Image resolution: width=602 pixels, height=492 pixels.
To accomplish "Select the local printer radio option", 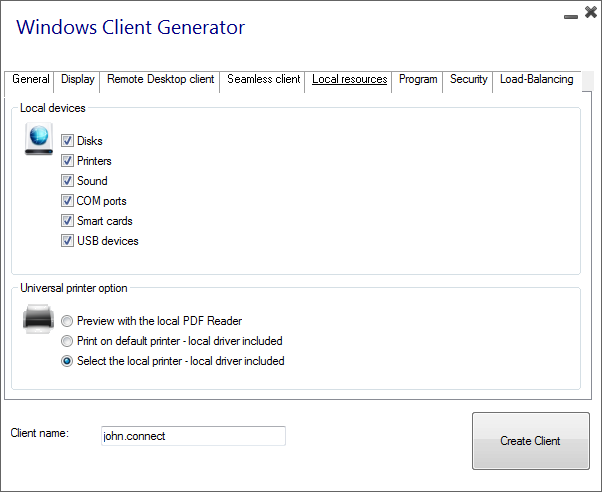I will click(x=67, y=361).
